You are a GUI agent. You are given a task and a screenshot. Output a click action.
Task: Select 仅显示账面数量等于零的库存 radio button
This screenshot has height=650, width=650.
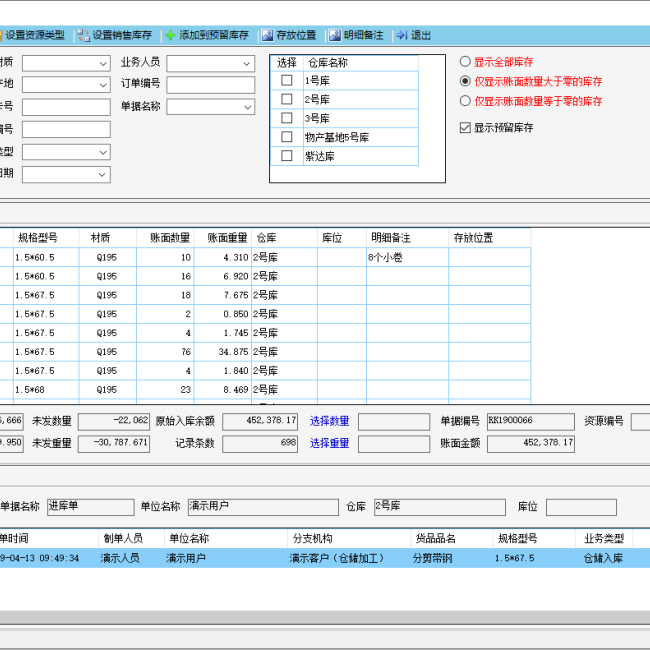point(465,101)
